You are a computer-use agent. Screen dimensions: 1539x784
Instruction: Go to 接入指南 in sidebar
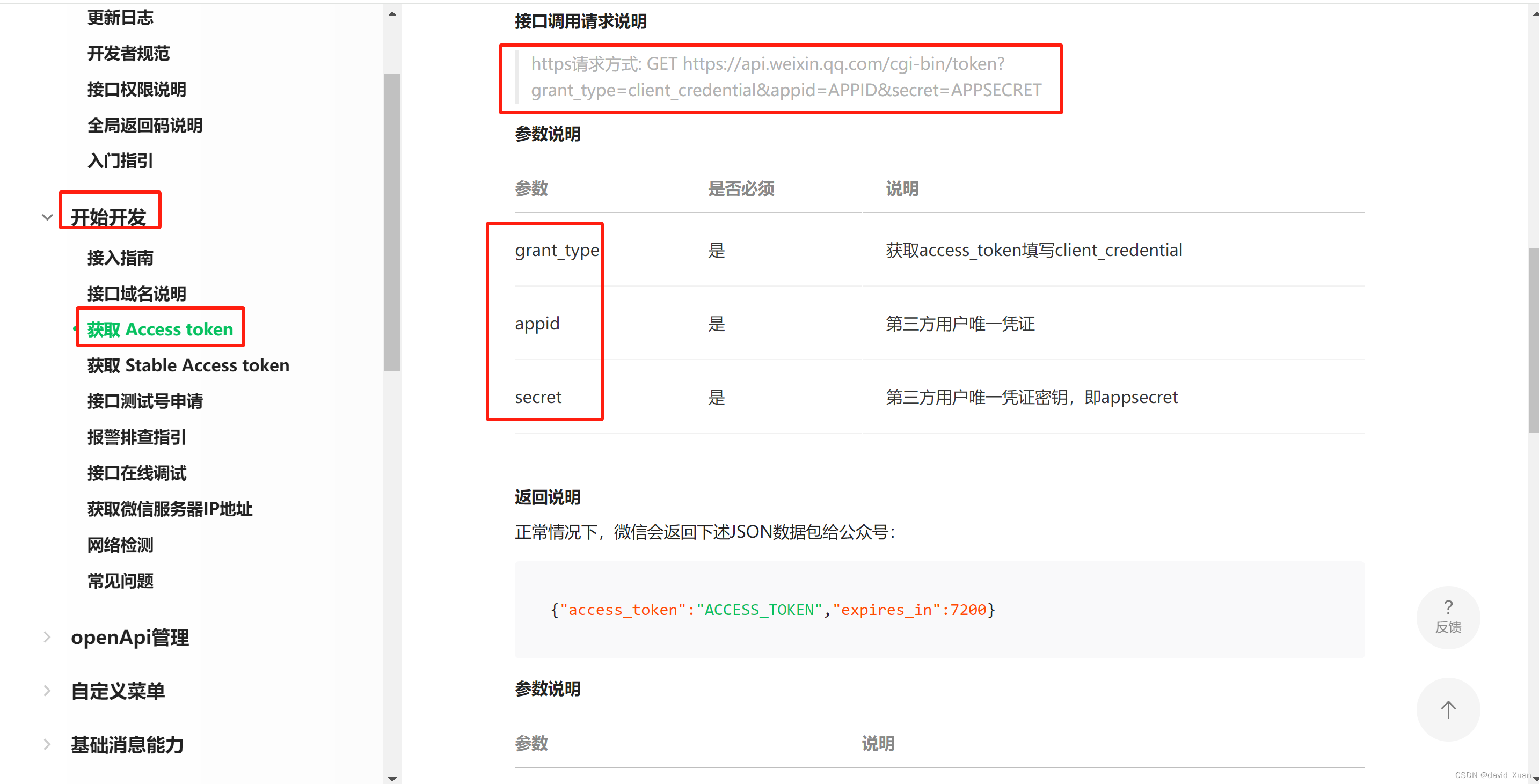120,258
